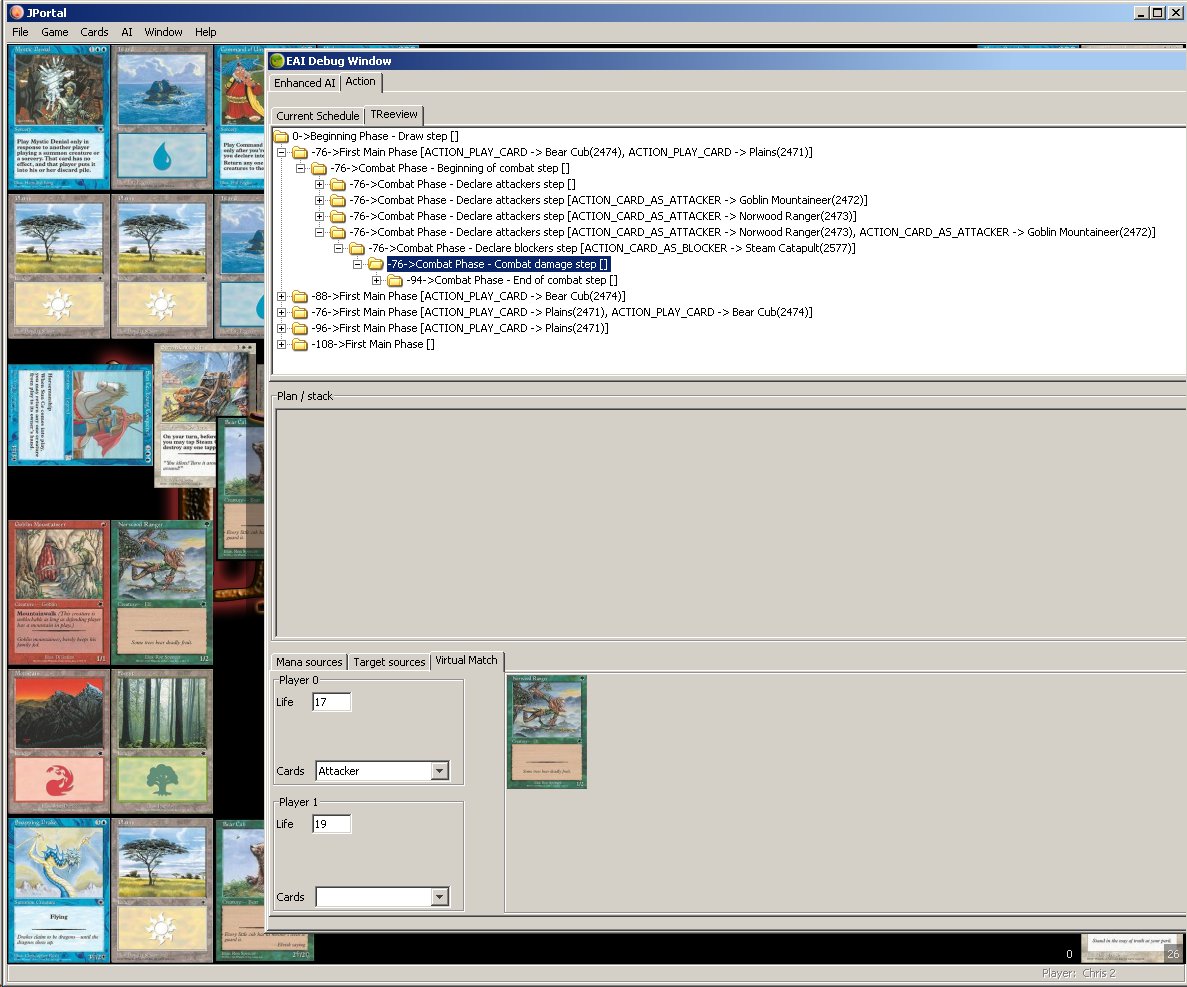The height and width of the screenshot is (987, 1187).
Task: Expand Declare attackers Goblin Mountaineer only node
Action: coord(319,201)
